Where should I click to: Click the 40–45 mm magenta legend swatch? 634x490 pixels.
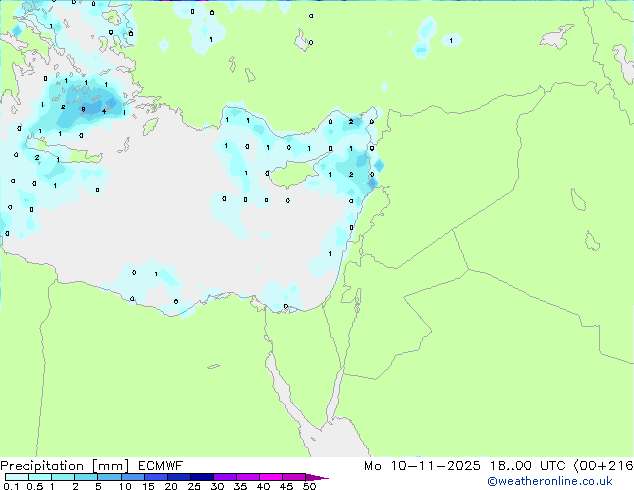pyautogui.click(x=271, y=477)
